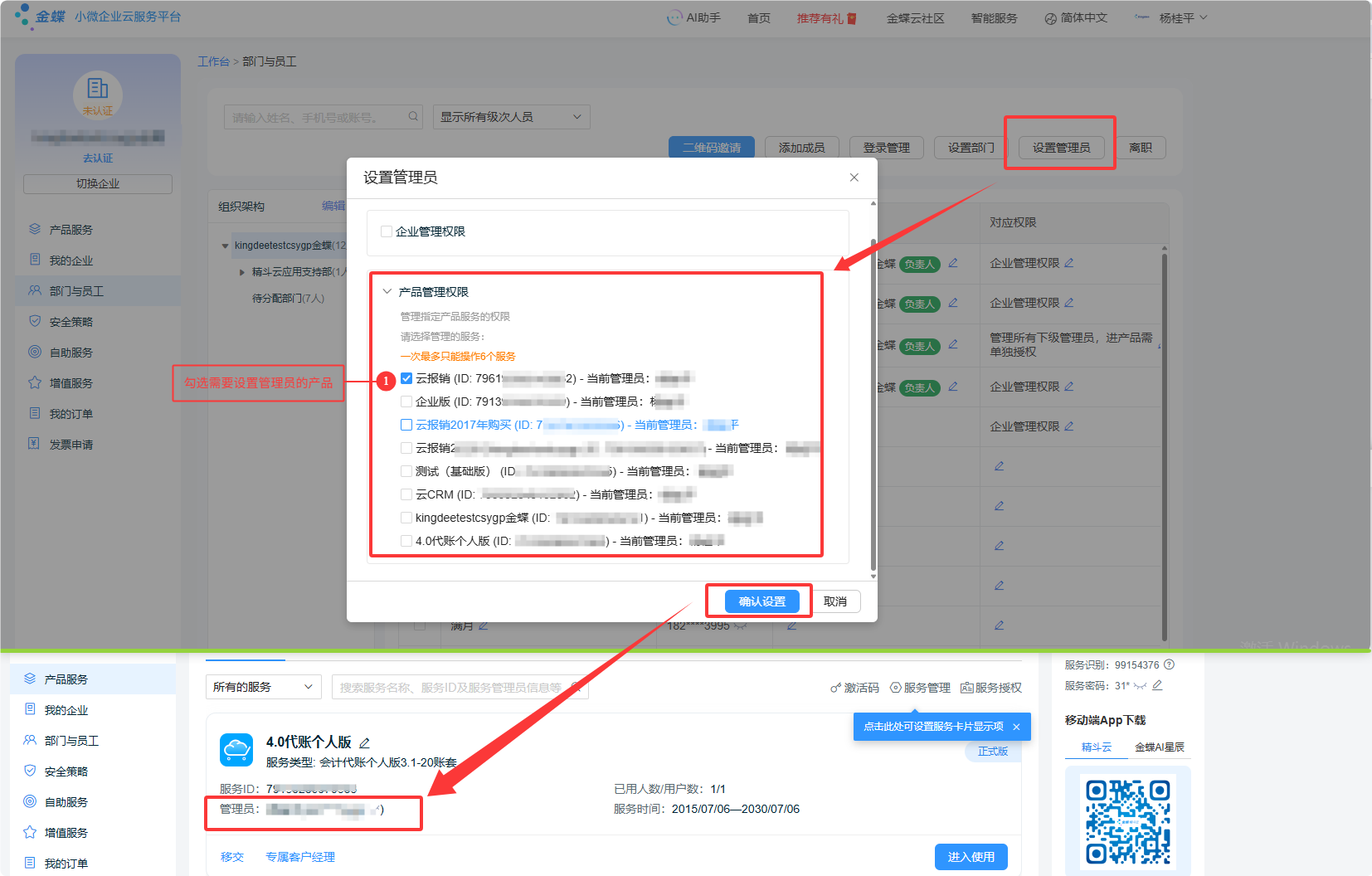The height and width of the screenshot is (876, 1372).
Task: Open the 所有的服务 filter dropdown
Action: click(263, 687)
